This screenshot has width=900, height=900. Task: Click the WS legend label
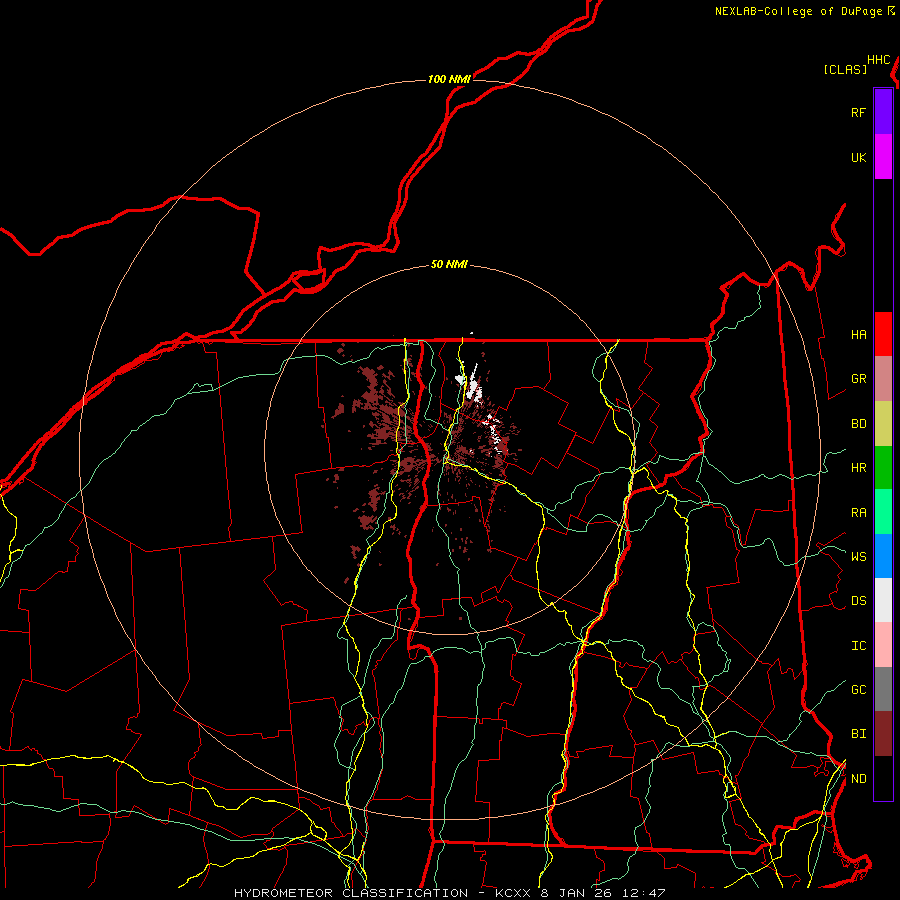tap(858, 556)
